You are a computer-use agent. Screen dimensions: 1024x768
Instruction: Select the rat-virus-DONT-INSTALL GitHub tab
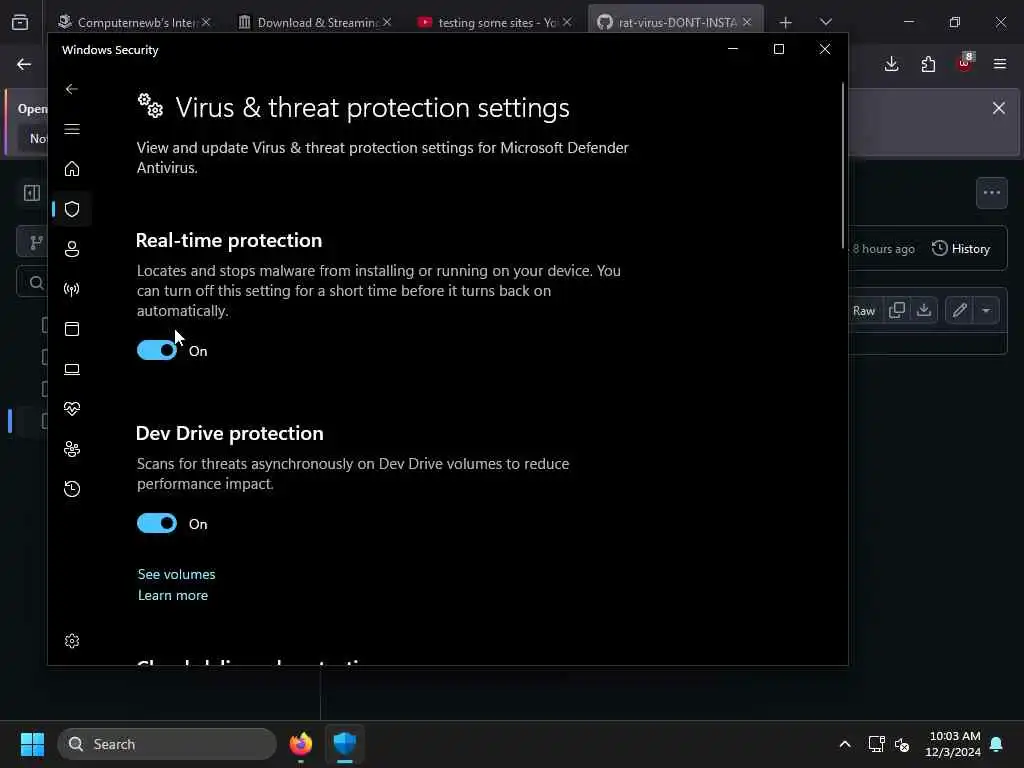pos(675,22)
